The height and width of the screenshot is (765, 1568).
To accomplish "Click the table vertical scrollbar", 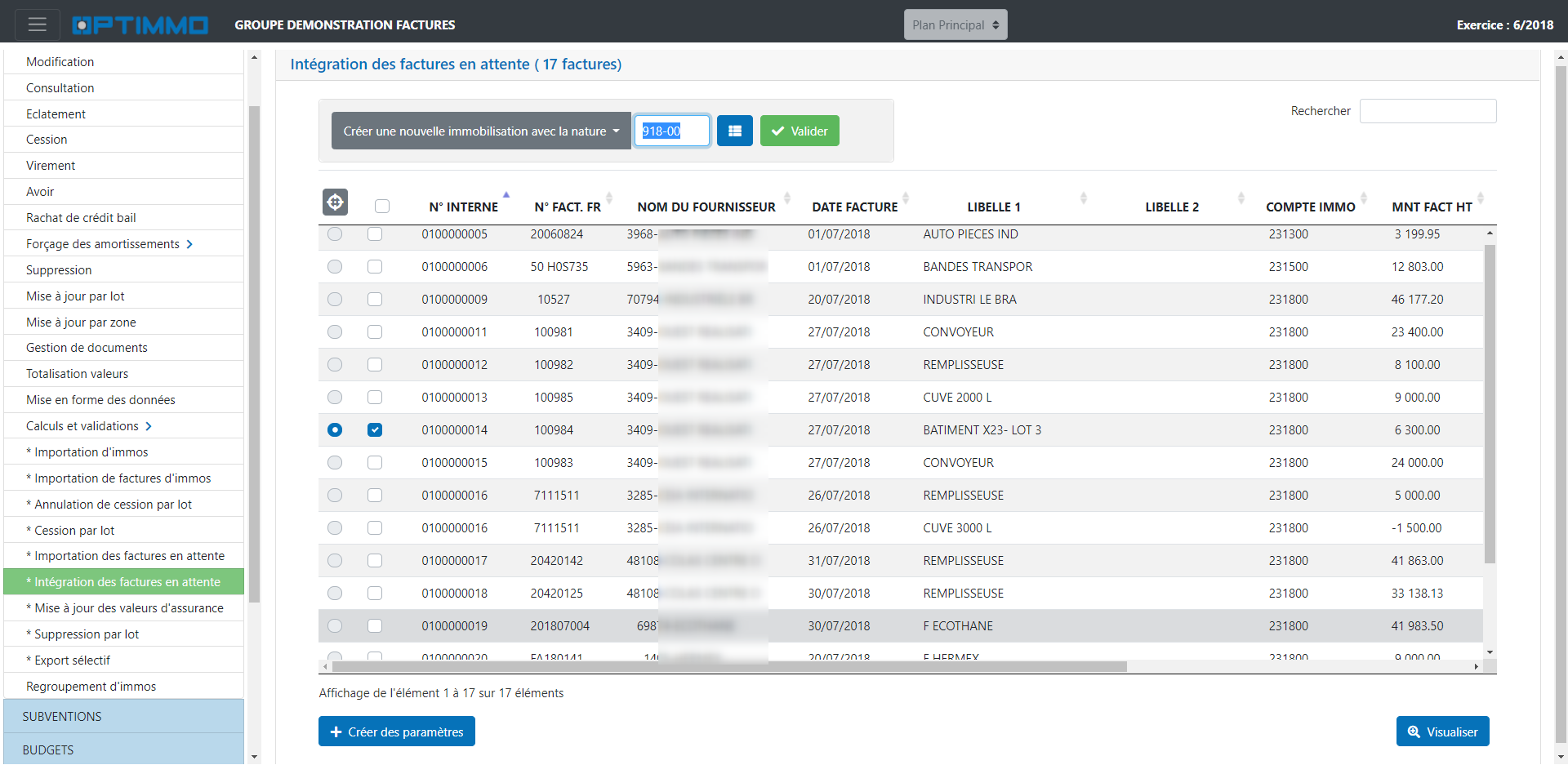I will pyautogui.click(x=1490, y=403).
